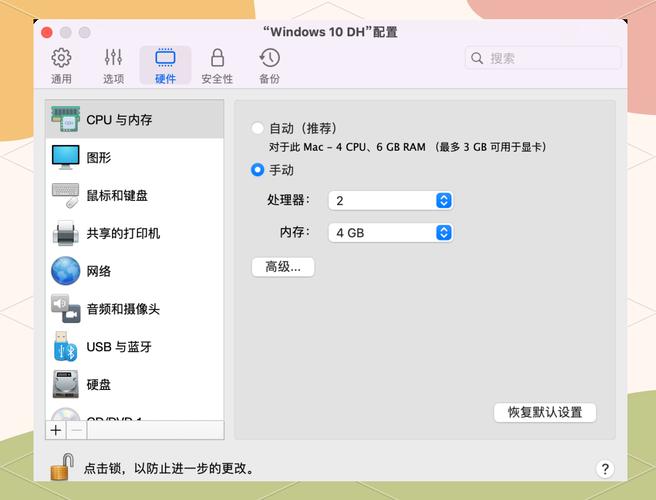Image resolution: width=656 pixels, height=500 pixels.
Task: Select the 硬件 hardware chip icon
Action: [x=165, y=58]
